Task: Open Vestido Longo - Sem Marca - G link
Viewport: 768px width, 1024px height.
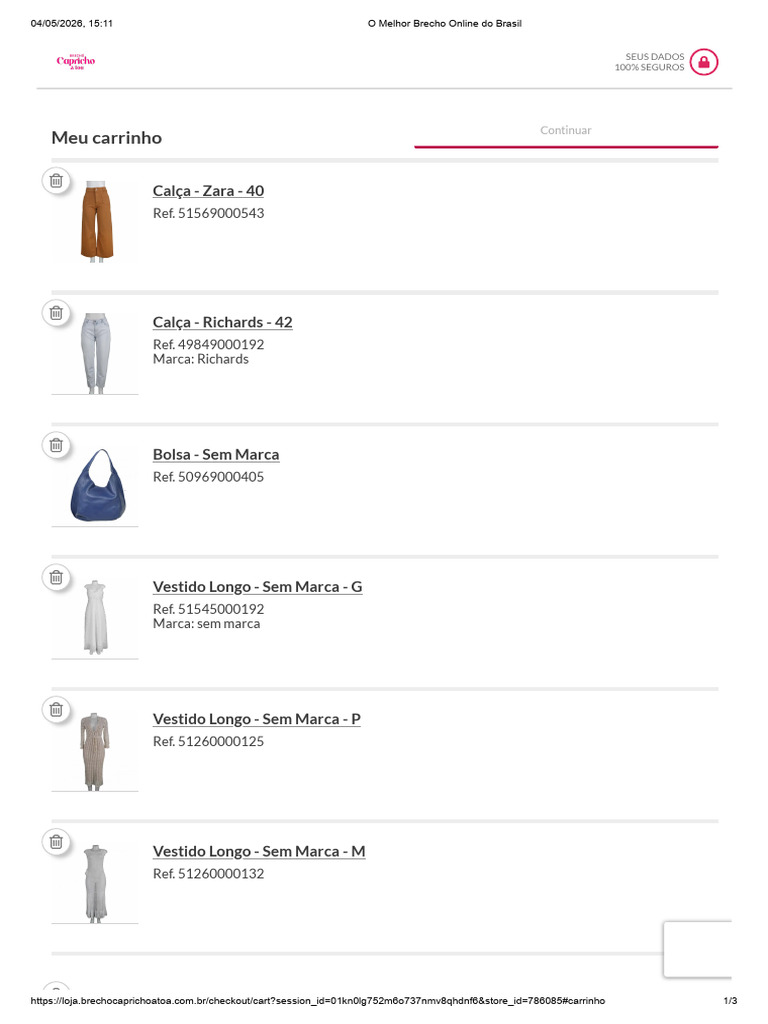Action: (x=257, y=586)
